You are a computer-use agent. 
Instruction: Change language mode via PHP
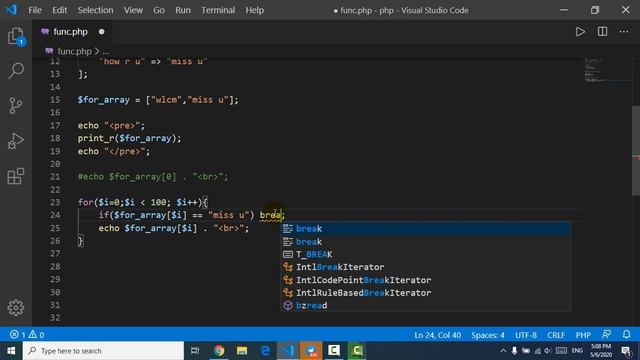pyautogui.click(x=583, y=335)
